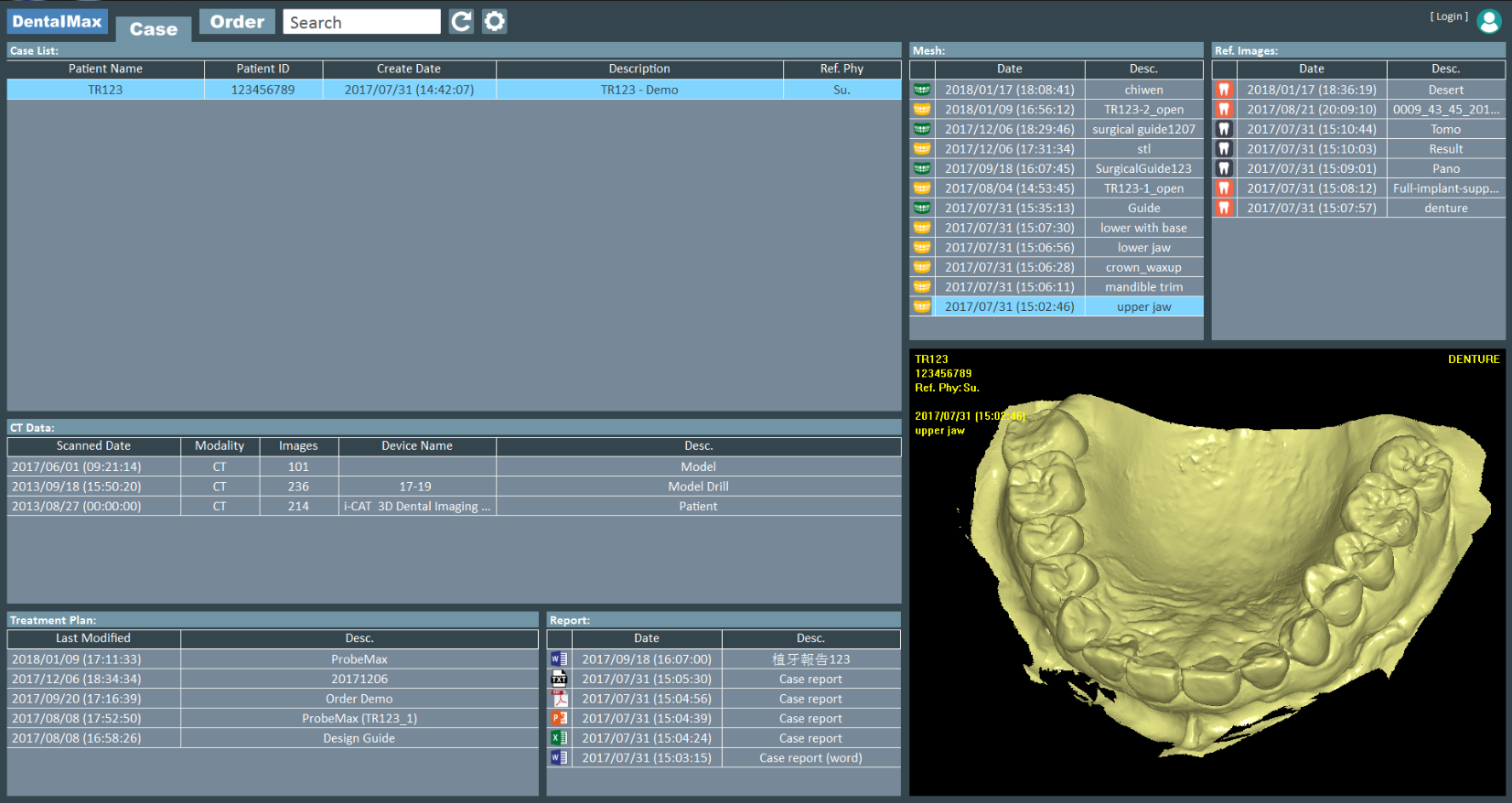Click the tooth icon for Result image

pyautogui.click(x=1224, y=149)
